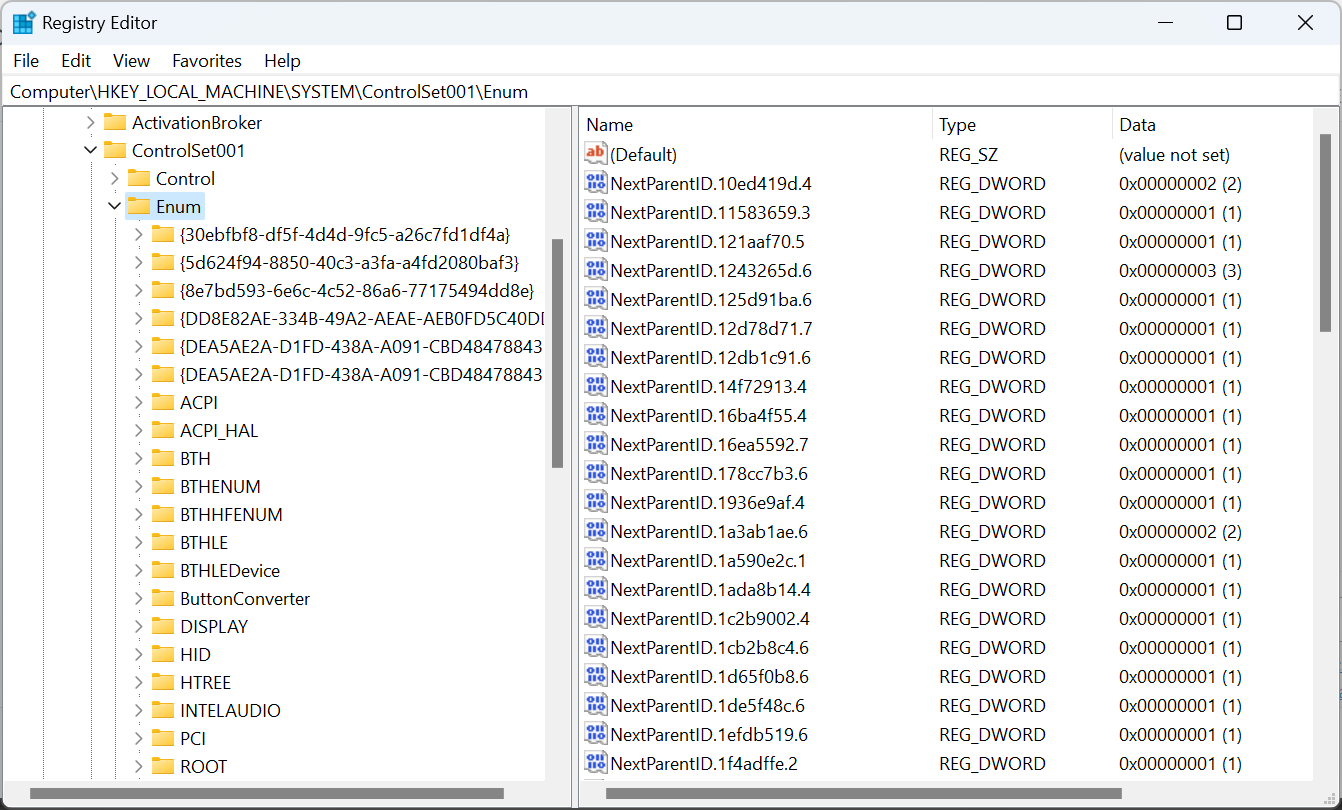Select value NextParentID.1ada8b14.4
The width and height of the screenshot is (1342, 810).
click(x=710, y=589)
